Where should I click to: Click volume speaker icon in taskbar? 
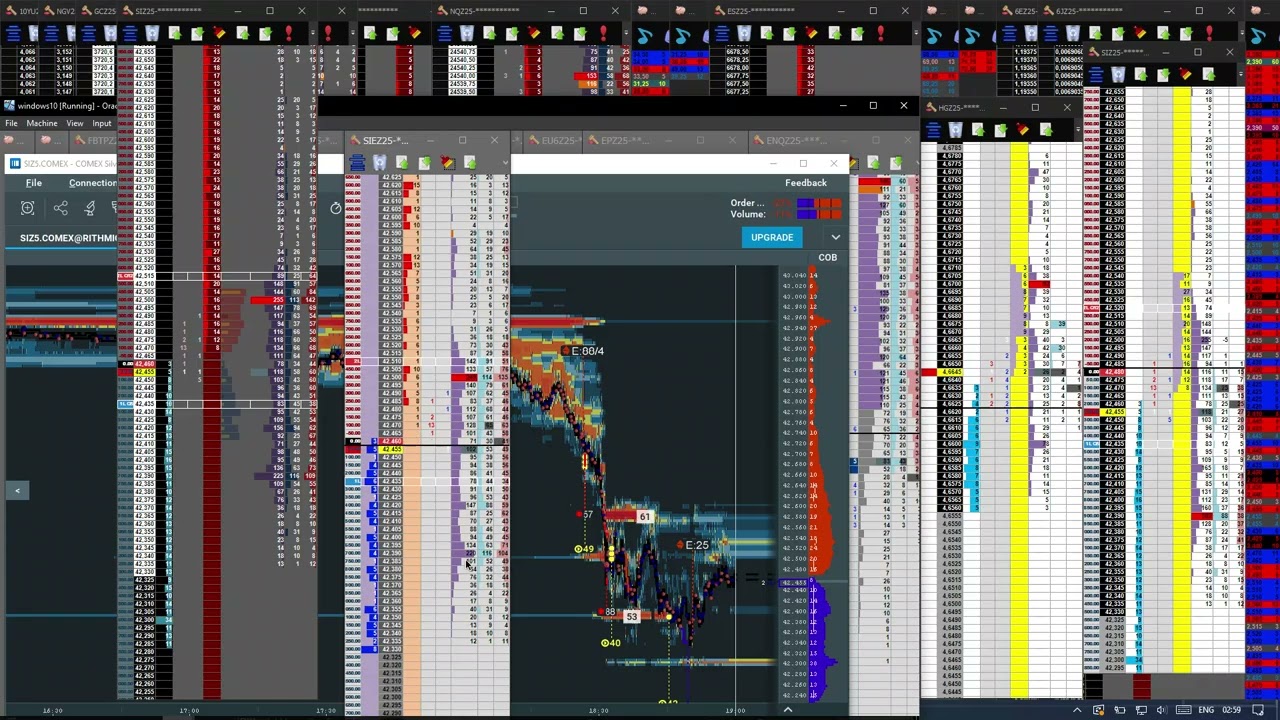click(1161, 710)
